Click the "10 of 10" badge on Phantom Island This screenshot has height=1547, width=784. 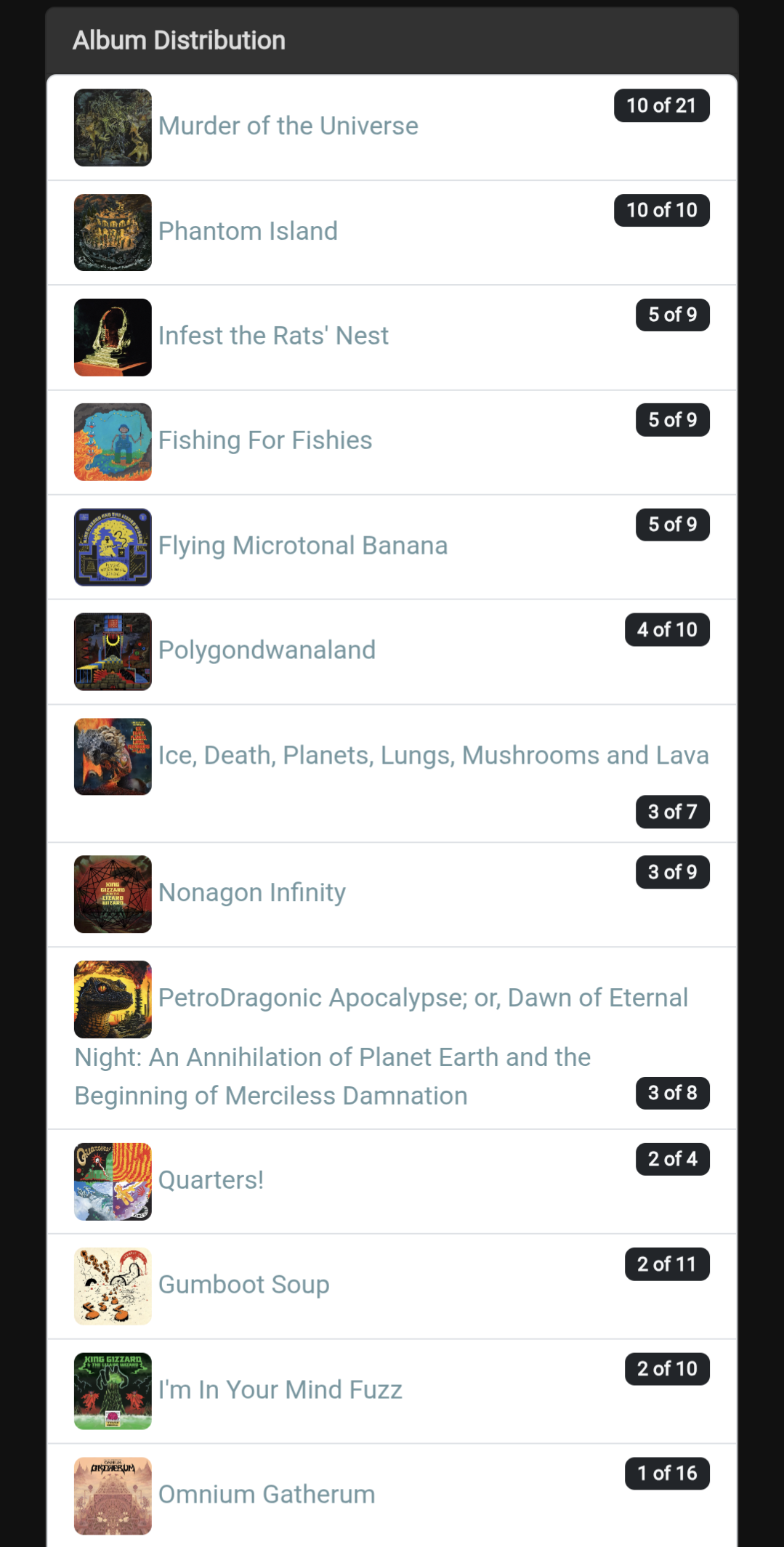pos(661,211)
